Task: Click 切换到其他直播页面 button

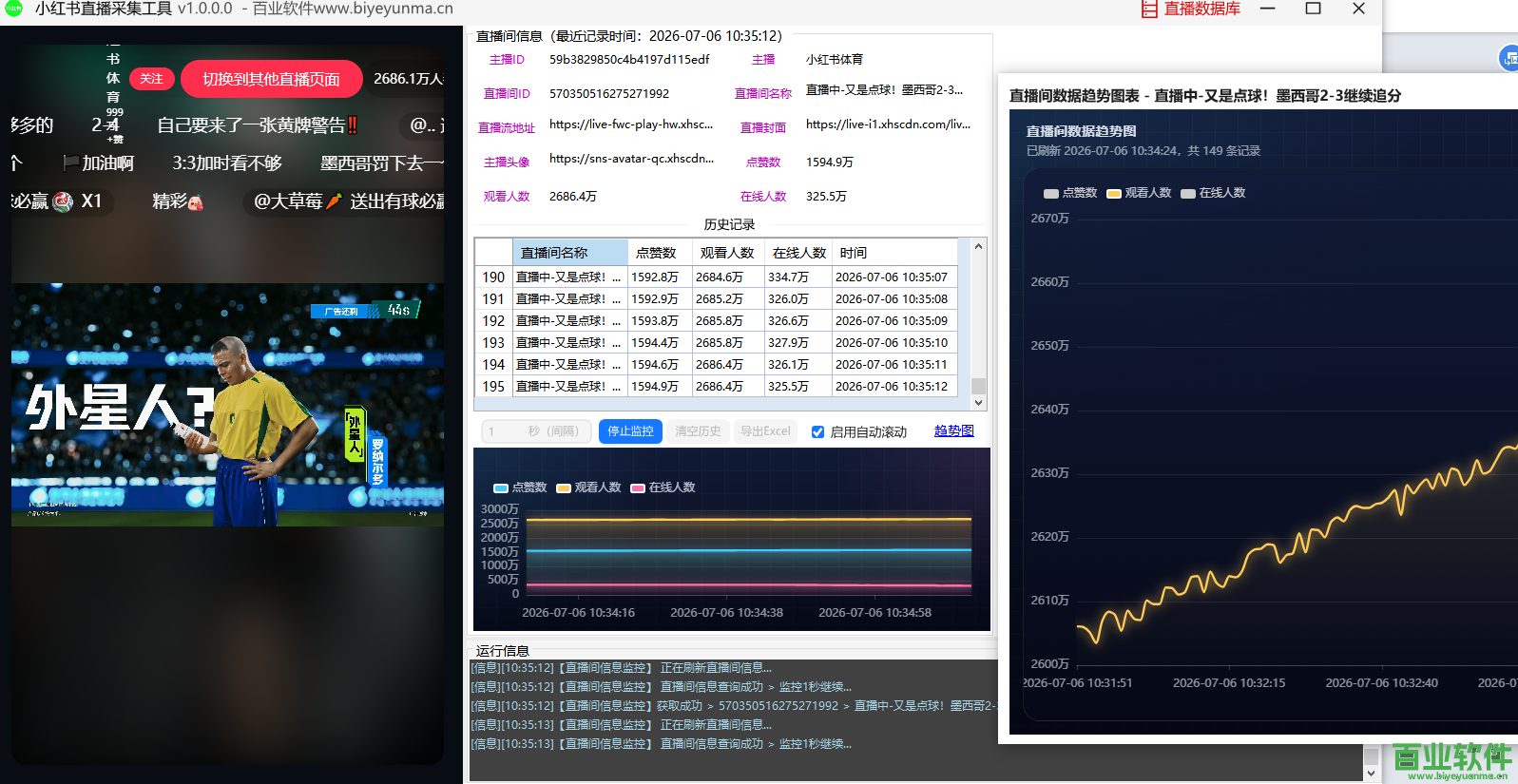Action: point(271,79)
